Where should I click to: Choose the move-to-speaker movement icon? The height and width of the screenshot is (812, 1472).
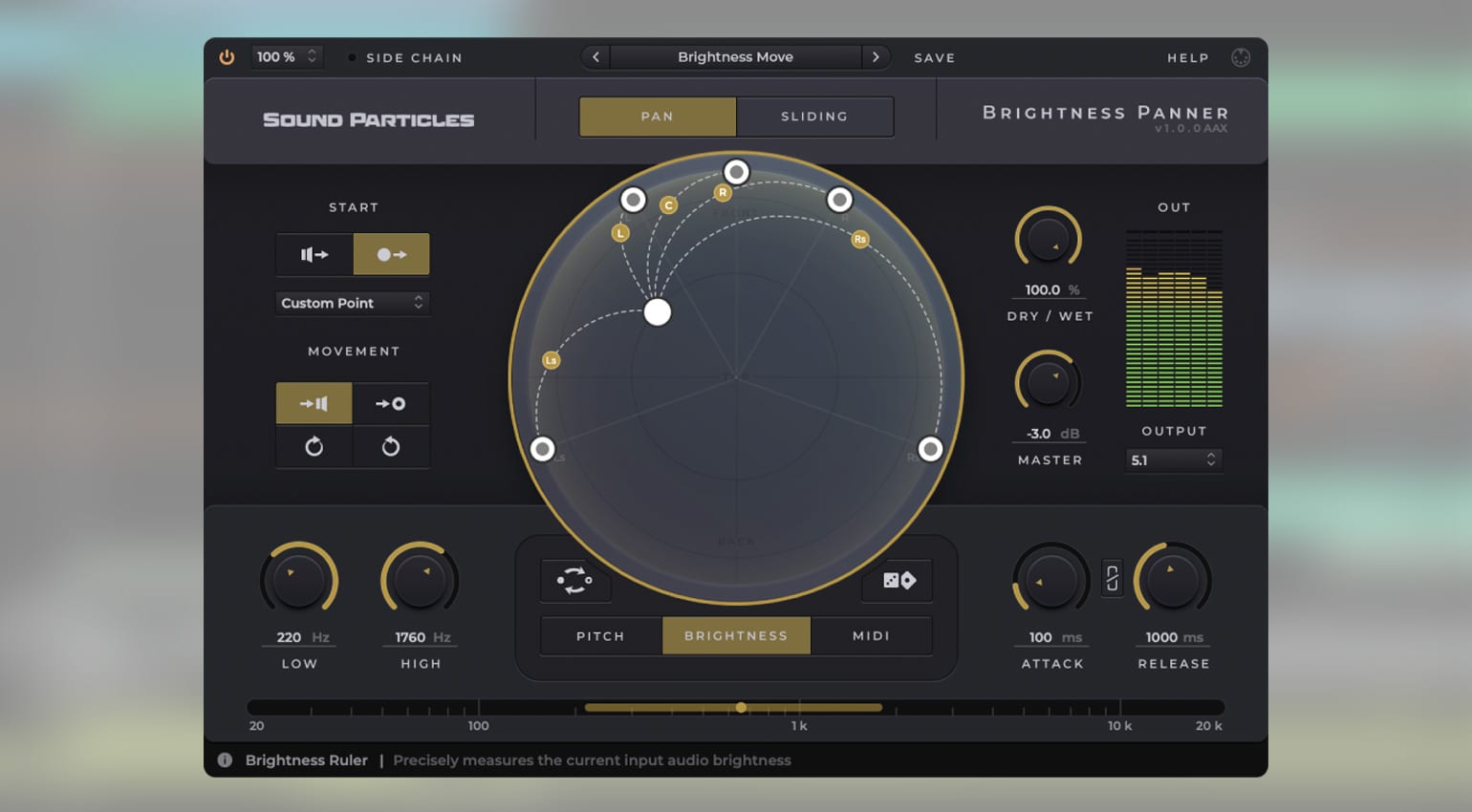point(314,404)
